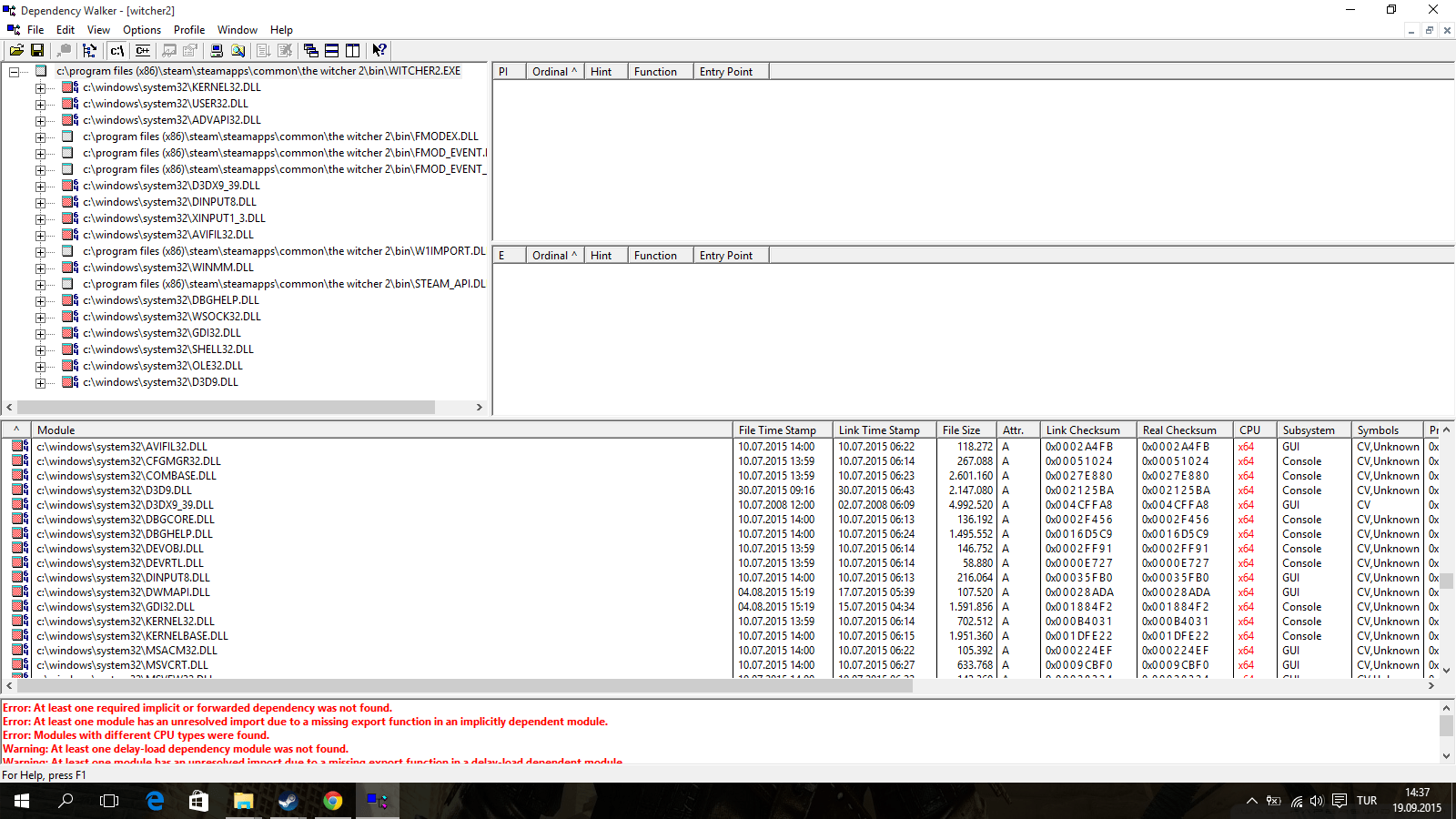This screenshot has width=1456, height=819.
Task: Click the Dependency Walker taskbar icon
Action: pos(377,801)
